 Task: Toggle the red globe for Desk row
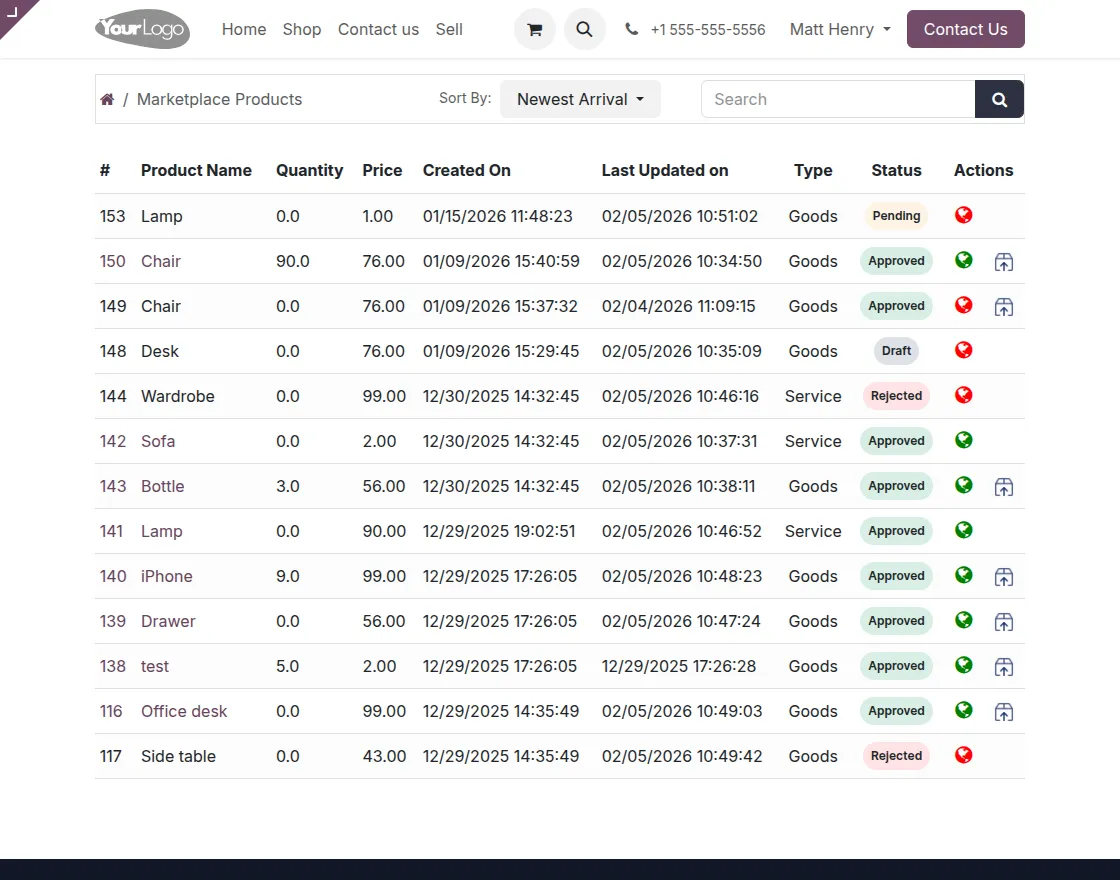(x=964, y=350)
